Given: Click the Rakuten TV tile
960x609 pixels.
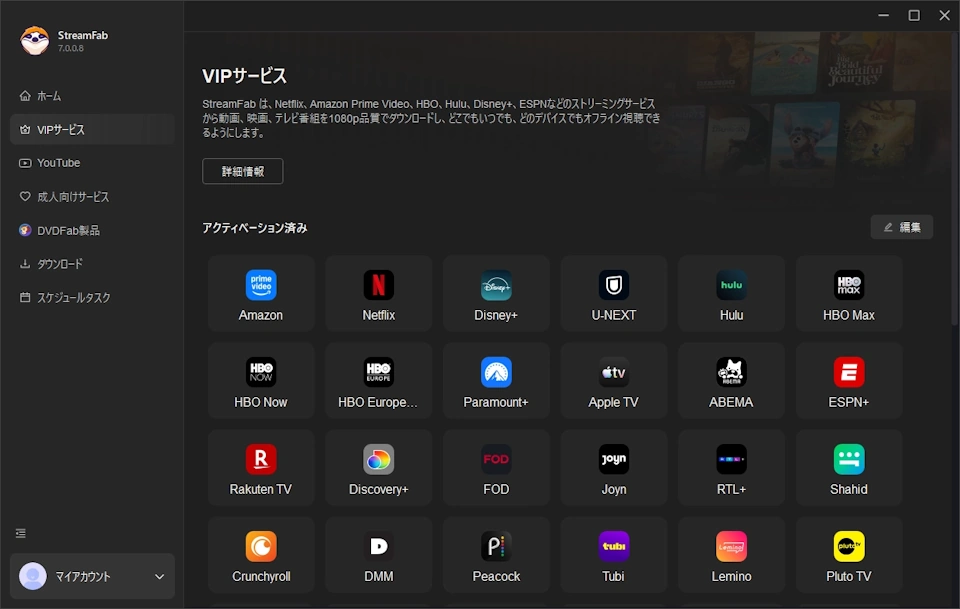Looking at the screenshot, I should [x=261, y=467].
